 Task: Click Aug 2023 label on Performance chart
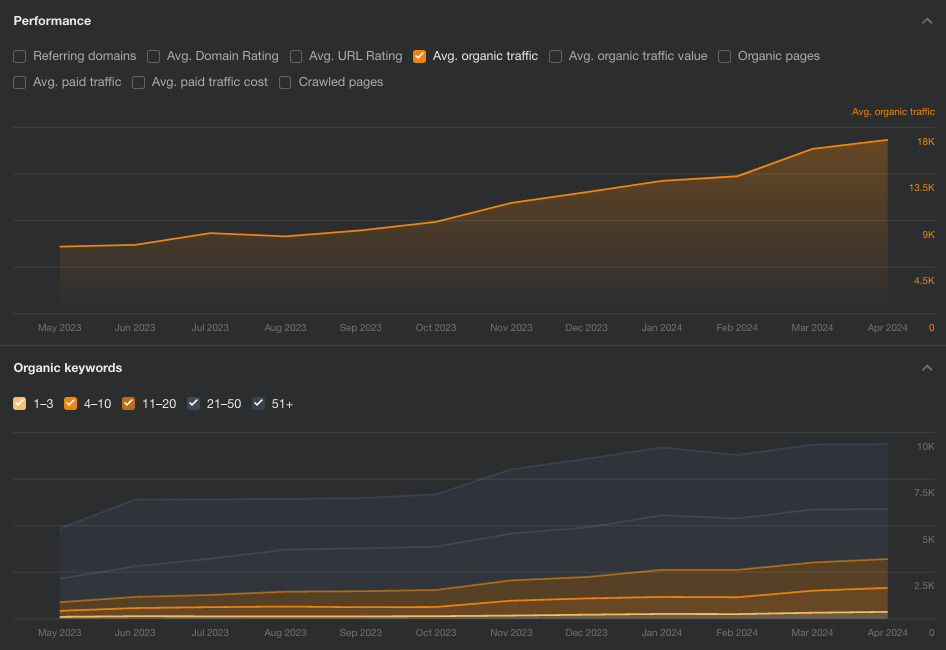click(x=285, y=328)
